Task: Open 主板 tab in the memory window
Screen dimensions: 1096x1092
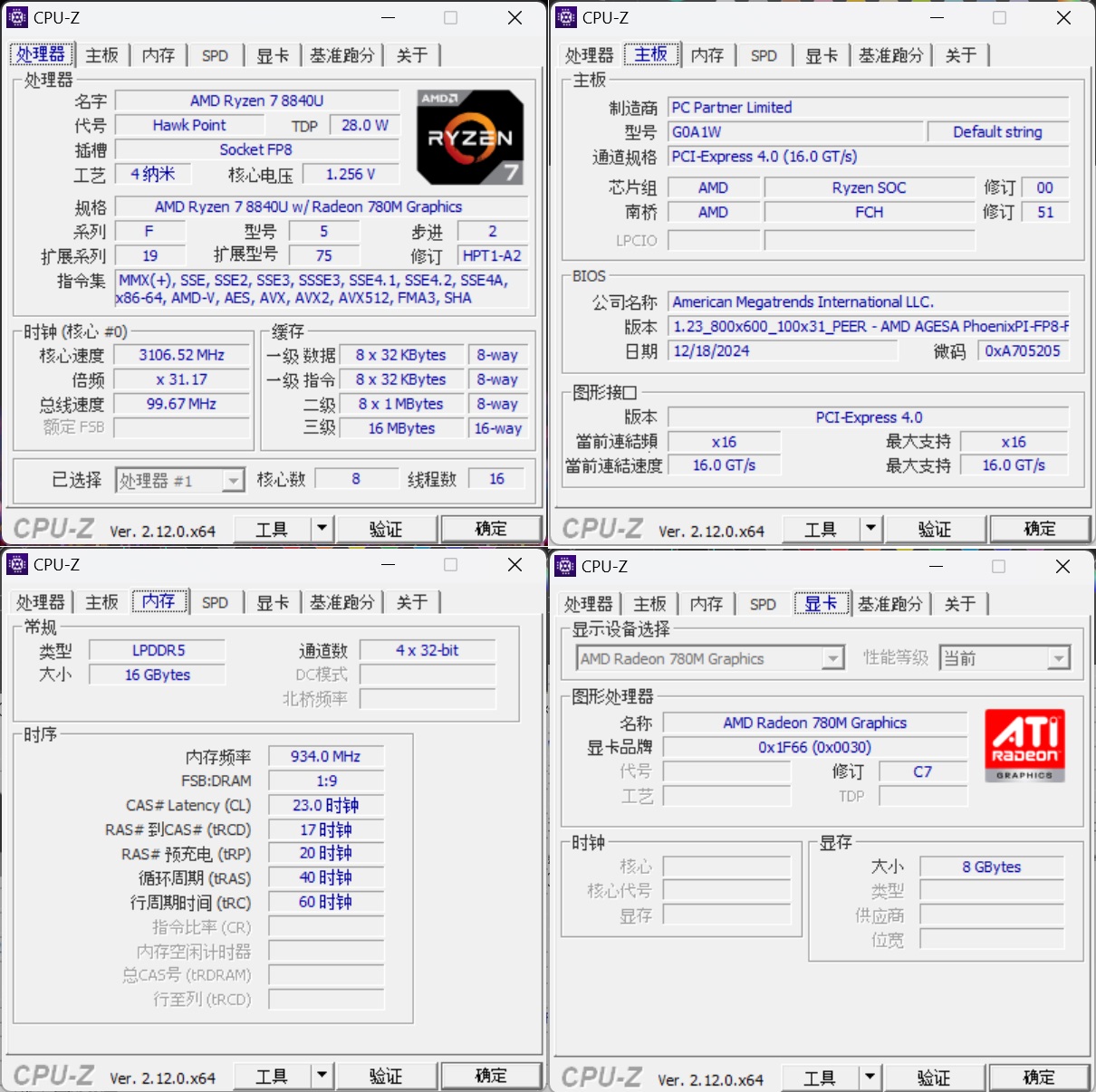Action: click(x=102, y=602)
